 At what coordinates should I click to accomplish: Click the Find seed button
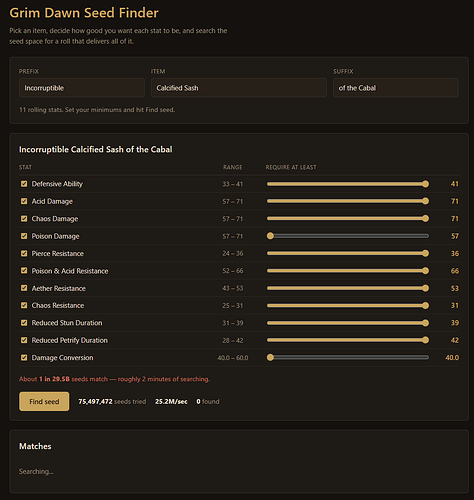tap(44, 401)
